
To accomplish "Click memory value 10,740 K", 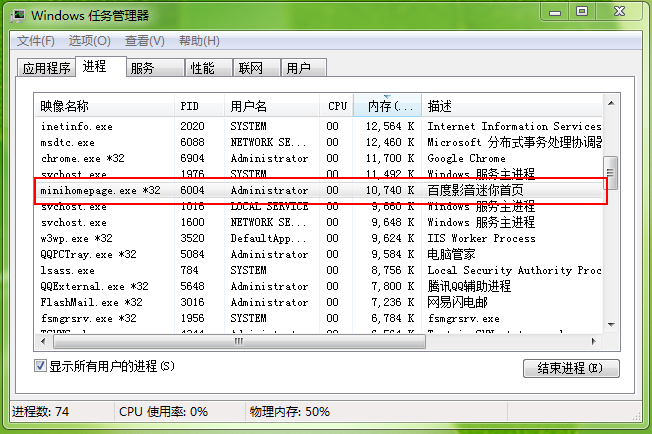I will (390, 190).
